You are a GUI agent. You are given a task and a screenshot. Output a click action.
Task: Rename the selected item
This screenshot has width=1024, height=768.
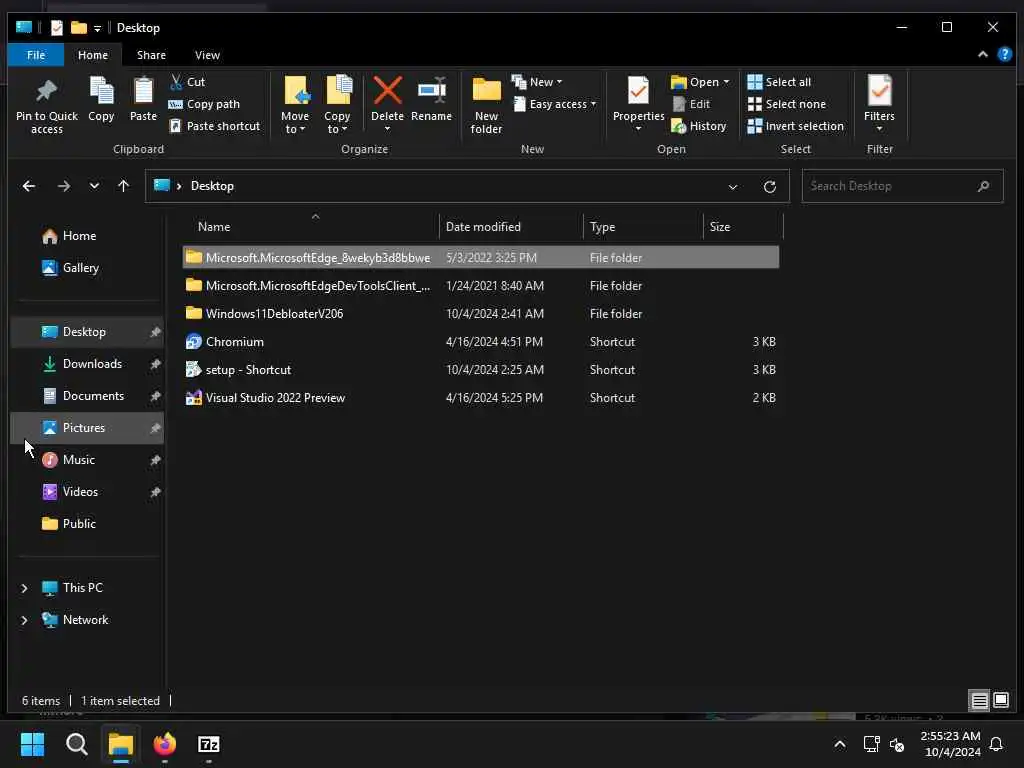(x=431, y=99)
